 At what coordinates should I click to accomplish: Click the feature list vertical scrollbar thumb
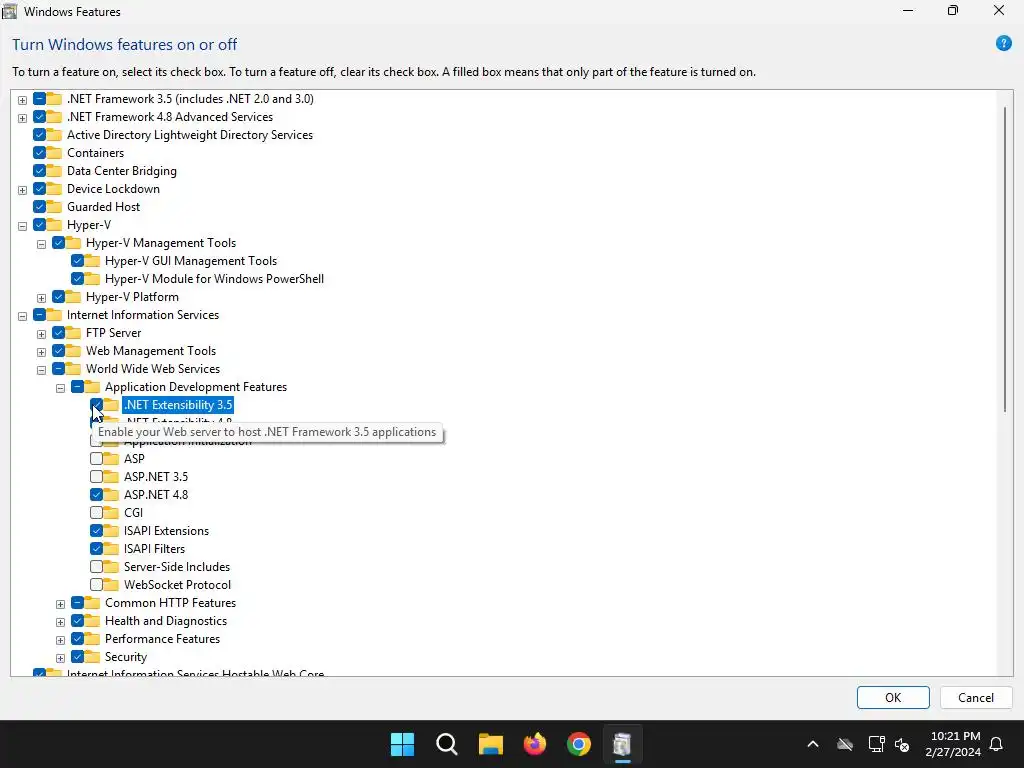tap(1004, 259)
